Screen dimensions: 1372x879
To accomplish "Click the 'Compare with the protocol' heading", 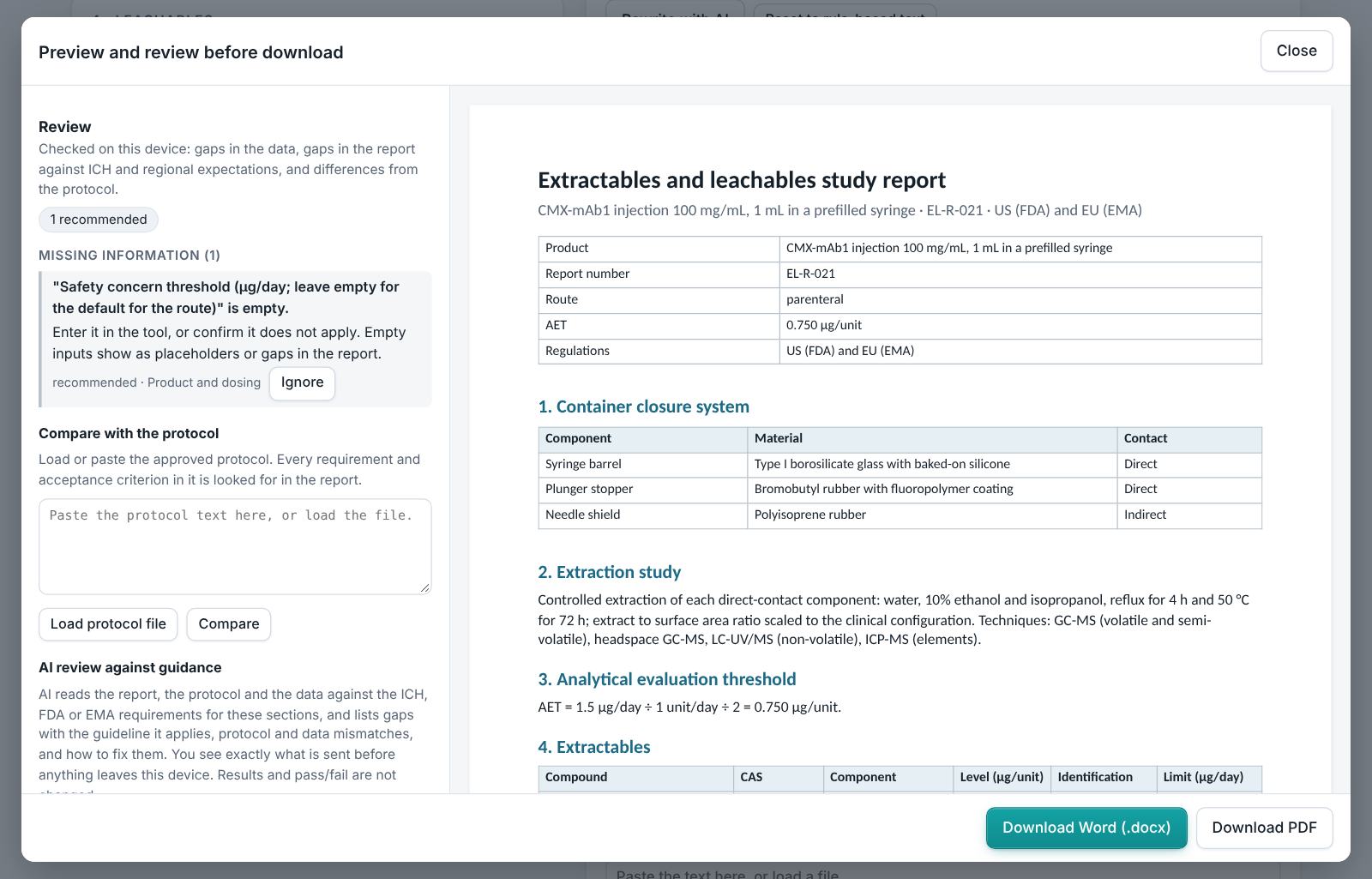I will (x=129, y=434).
